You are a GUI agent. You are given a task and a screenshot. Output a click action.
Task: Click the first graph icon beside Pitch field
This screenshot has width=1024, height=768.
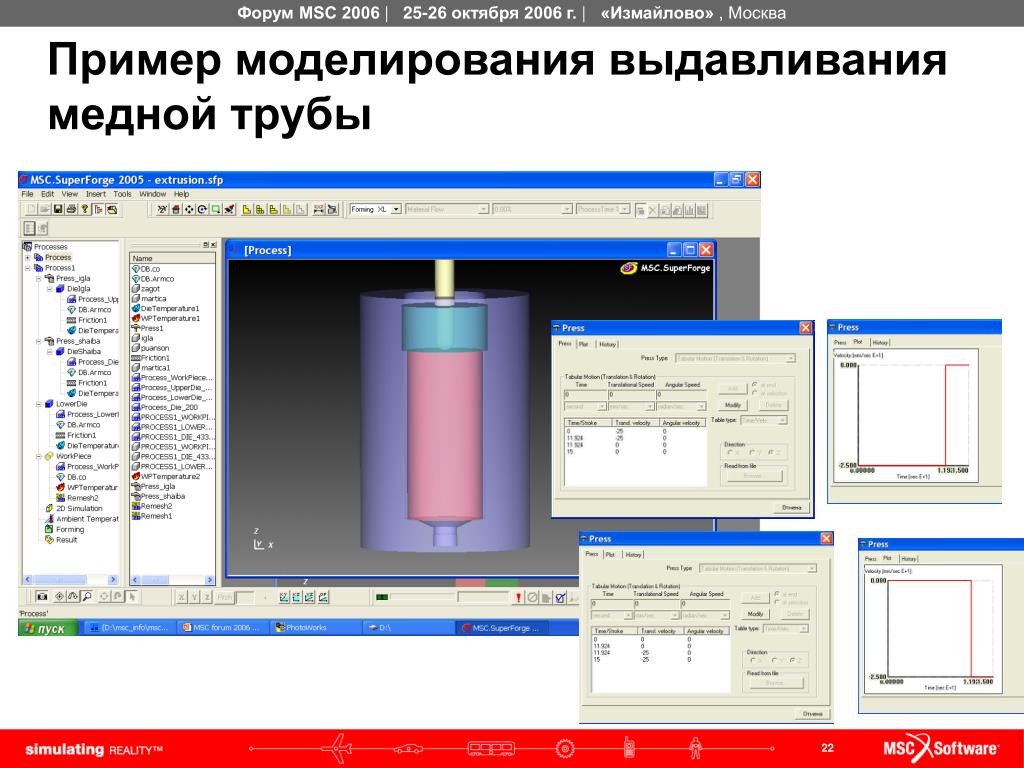pyautogui.click(x=283, y=597)
